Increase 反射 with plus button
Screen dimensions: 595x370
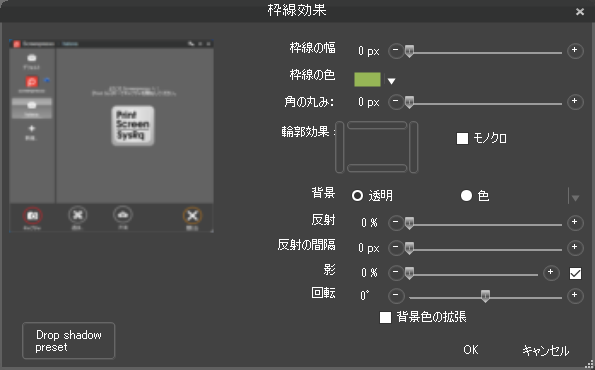575,222
